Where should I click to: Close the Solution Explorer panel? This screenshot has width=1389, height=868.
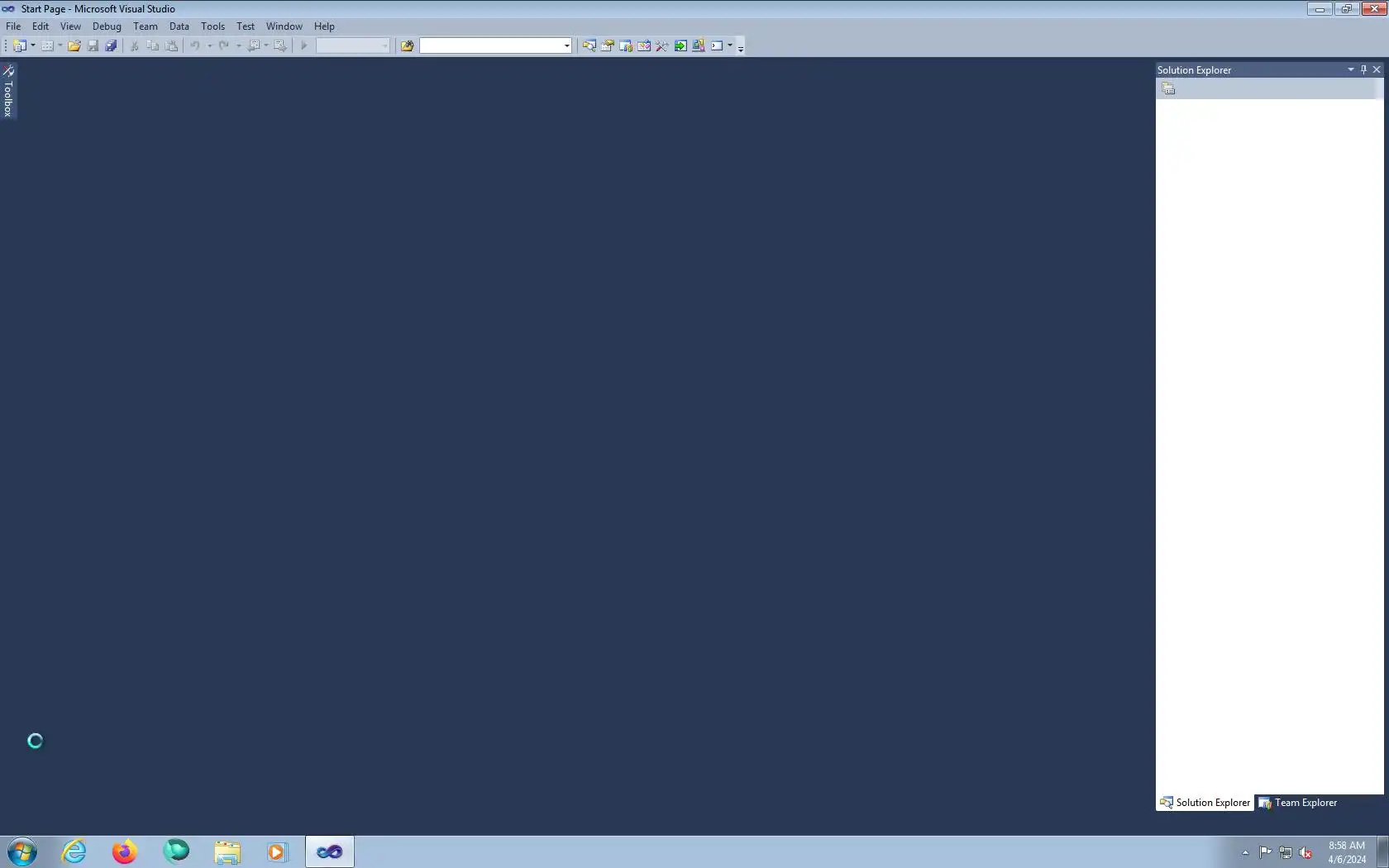click(1377, 69)
